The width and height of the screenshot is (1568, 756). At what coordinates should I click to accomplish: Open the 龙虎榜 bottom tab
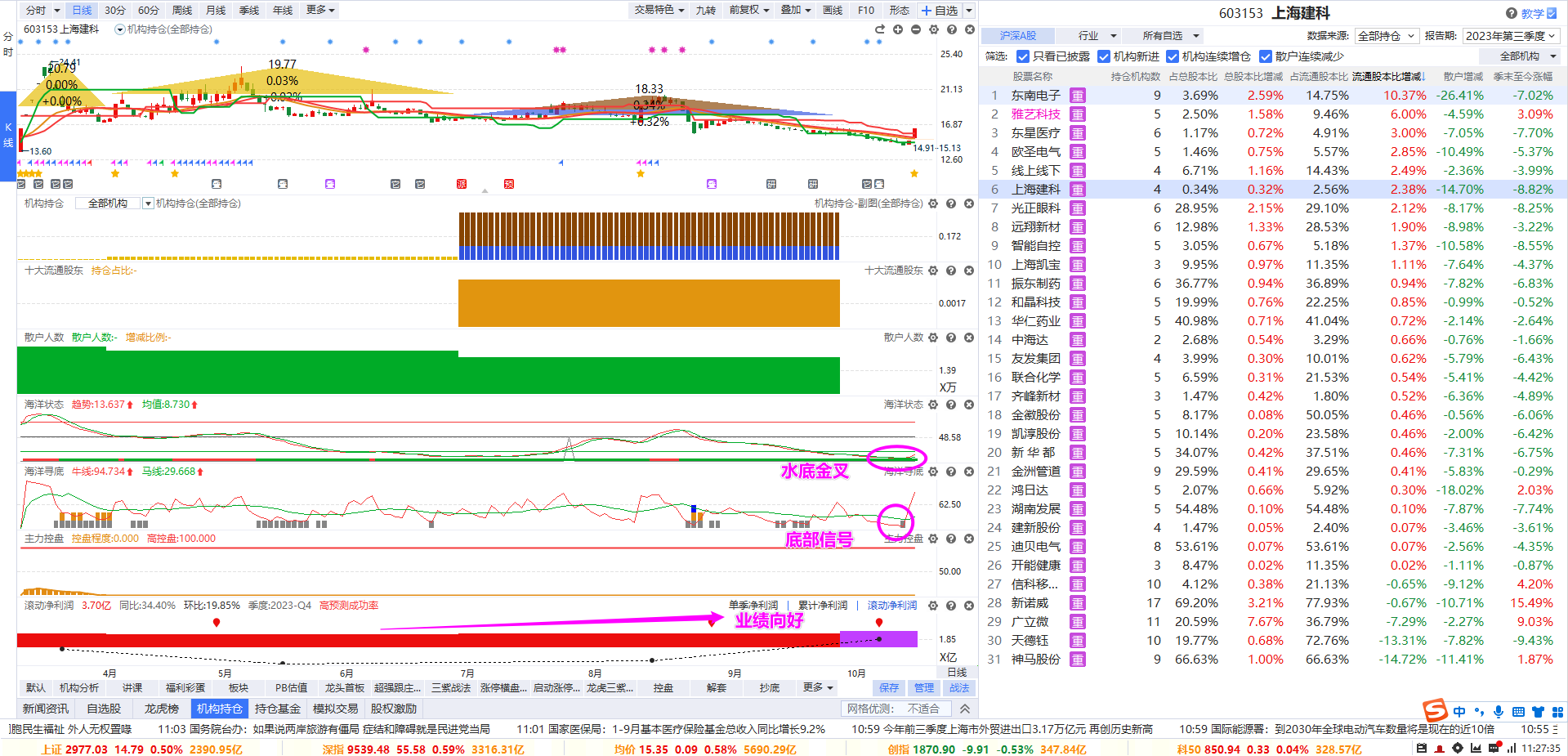coord(161,709)
